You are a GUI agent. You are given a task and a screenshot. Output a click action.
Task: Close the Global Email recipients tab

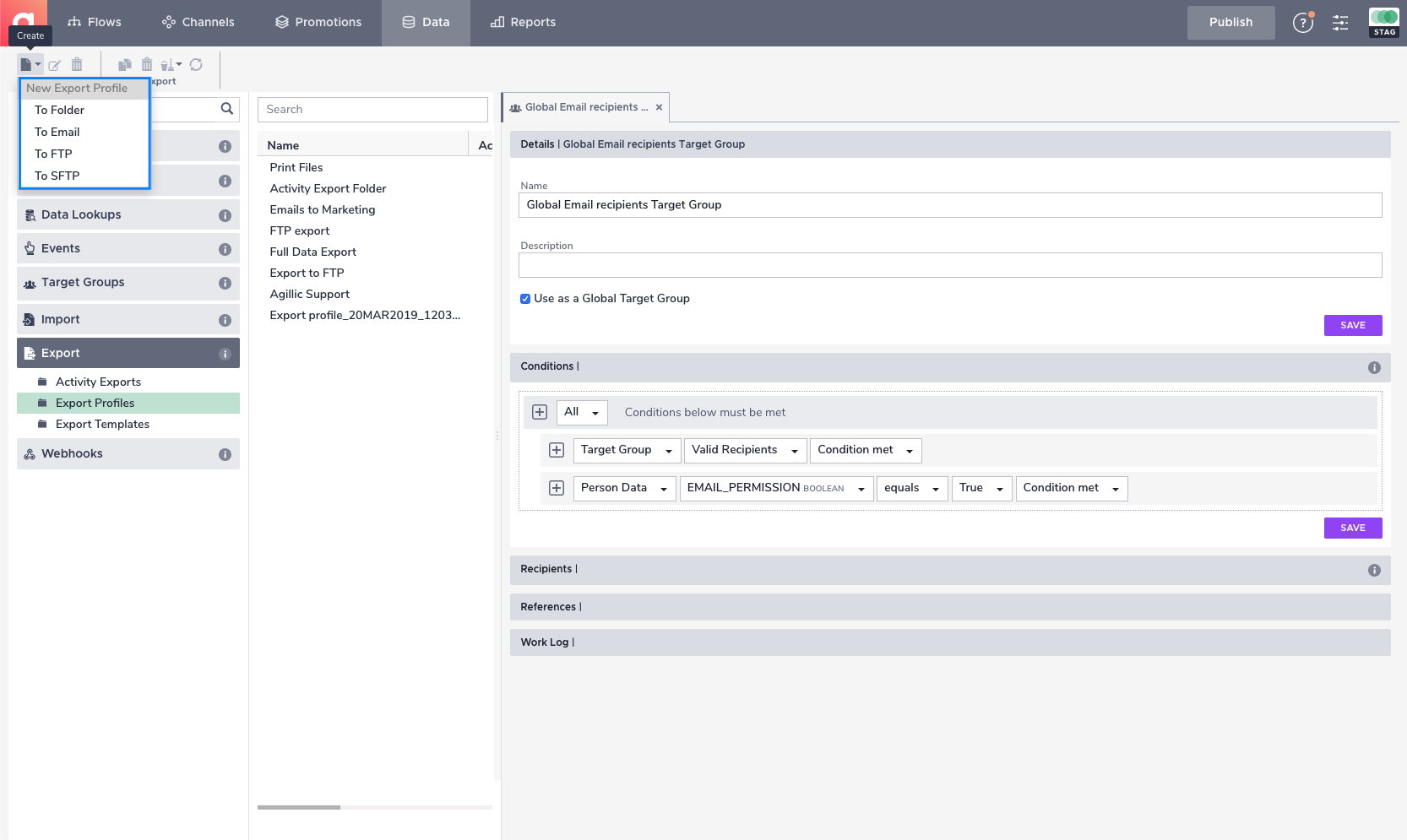(659, 107)
